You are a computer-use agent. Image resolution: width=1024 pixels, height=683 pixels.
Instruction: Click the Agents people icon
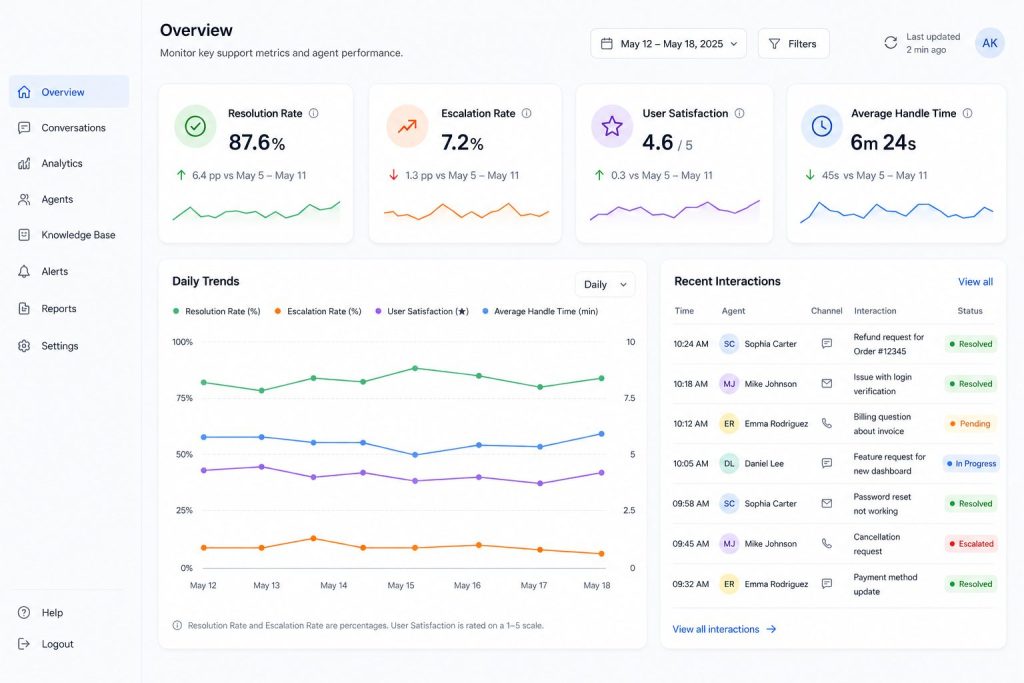tap(24, 200)
